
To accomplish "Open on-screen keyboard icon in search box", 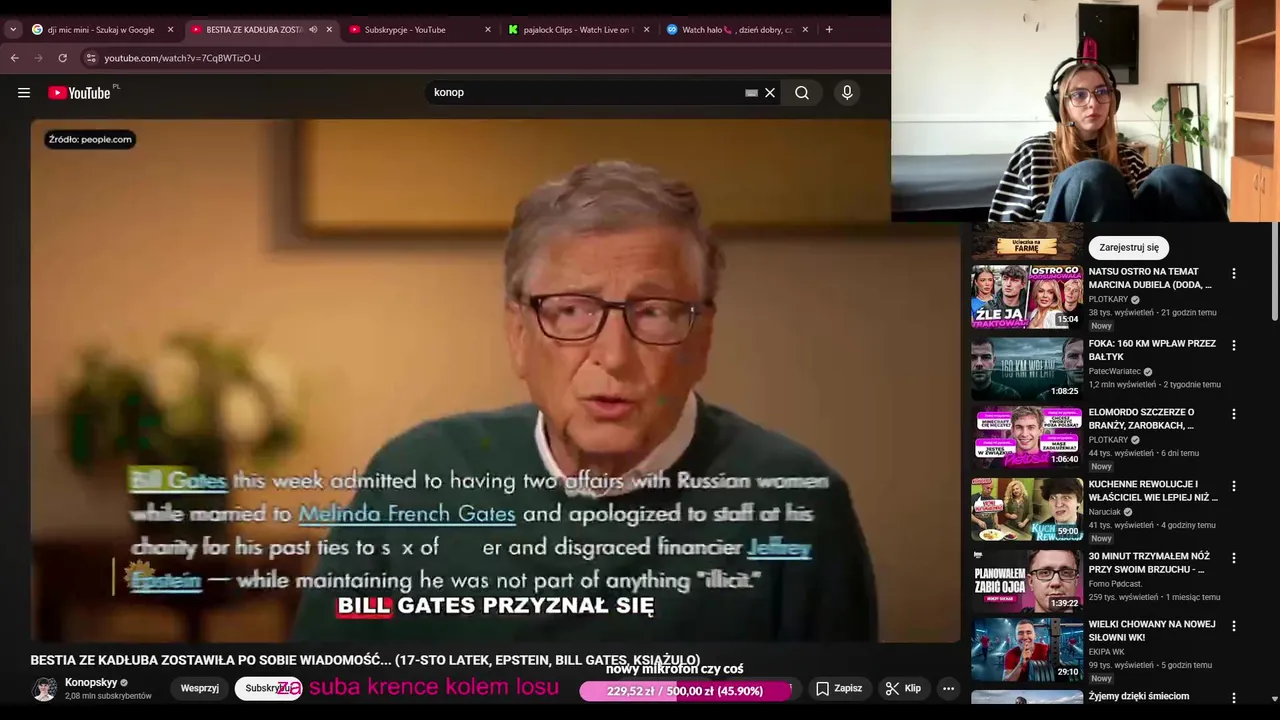I will pyautogui.click(x=751, y=93).
